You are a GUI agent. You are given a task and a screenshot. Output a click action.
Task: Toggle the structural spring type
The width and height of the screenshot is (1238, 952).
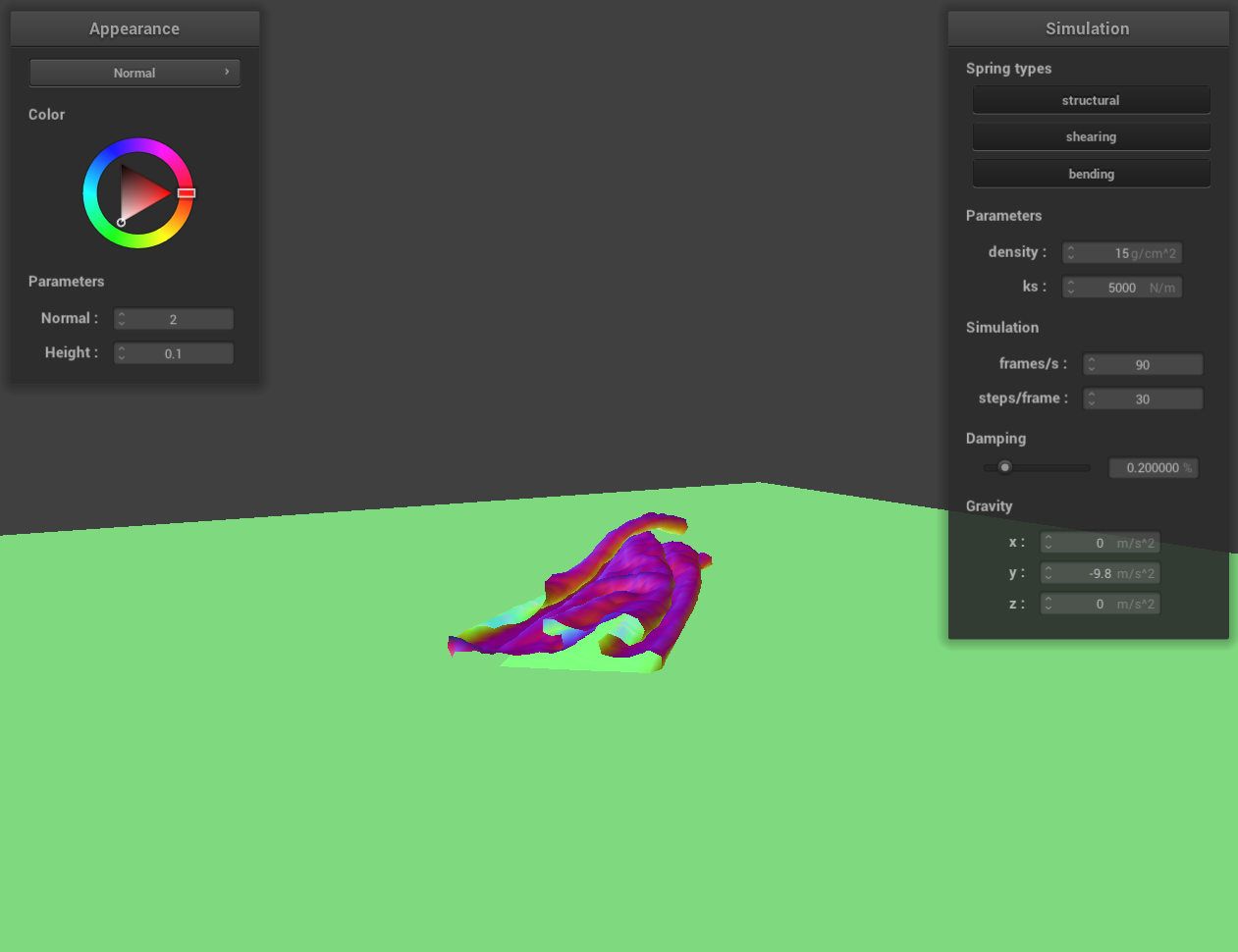(1091, 100)
